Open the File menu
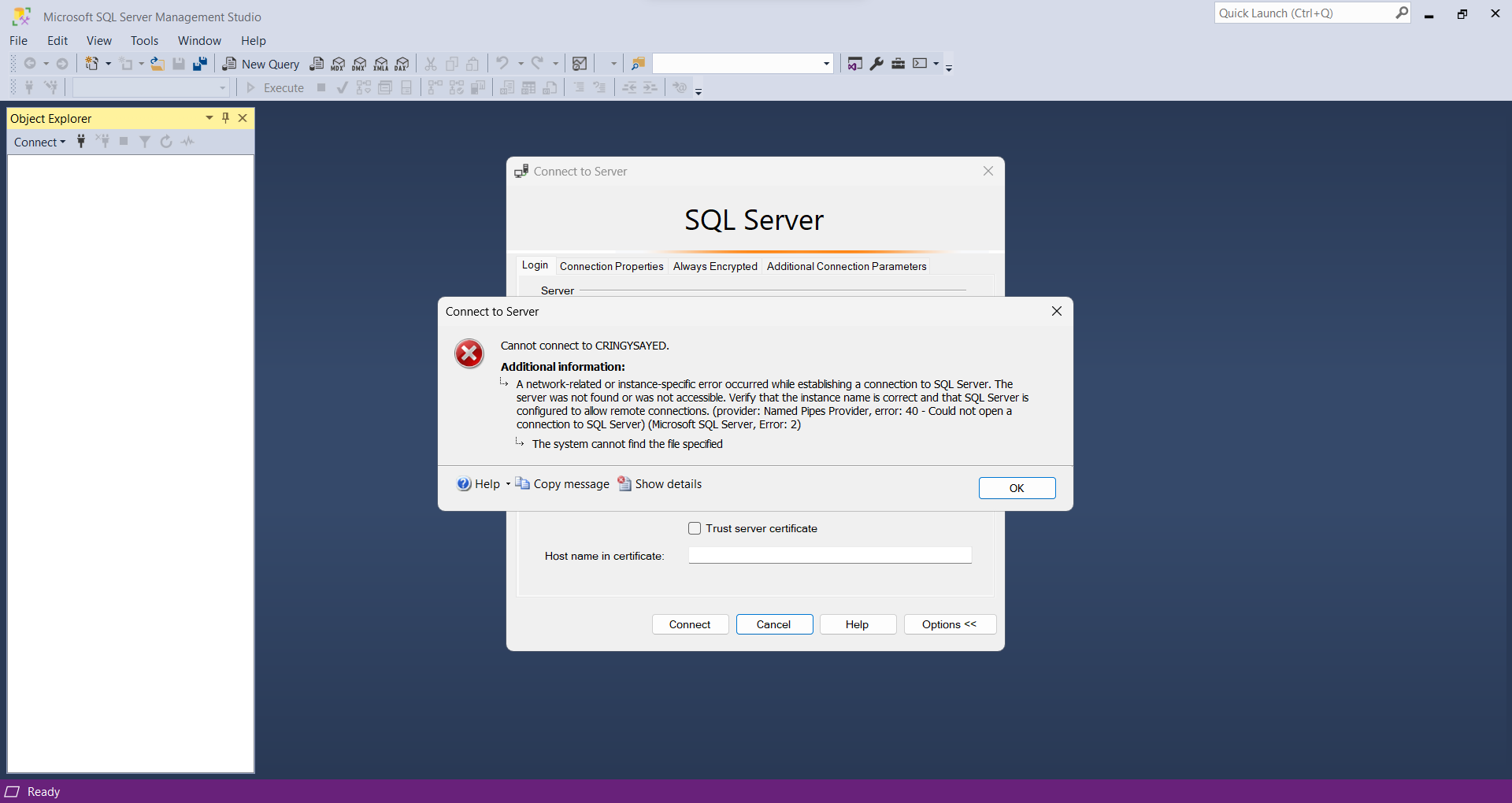Image resolution: width=1512 pixels, height=803 pixels. click(x=18, y=40)
